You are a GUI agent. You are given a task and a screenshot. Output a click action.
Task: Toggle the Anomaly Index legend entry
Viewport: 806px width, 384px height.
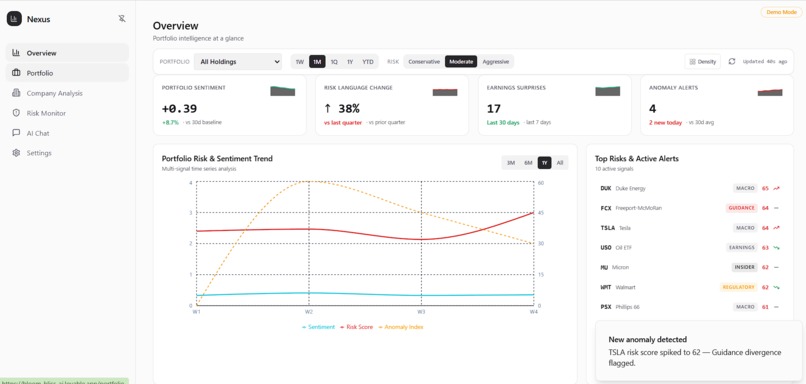click(401, 327)
